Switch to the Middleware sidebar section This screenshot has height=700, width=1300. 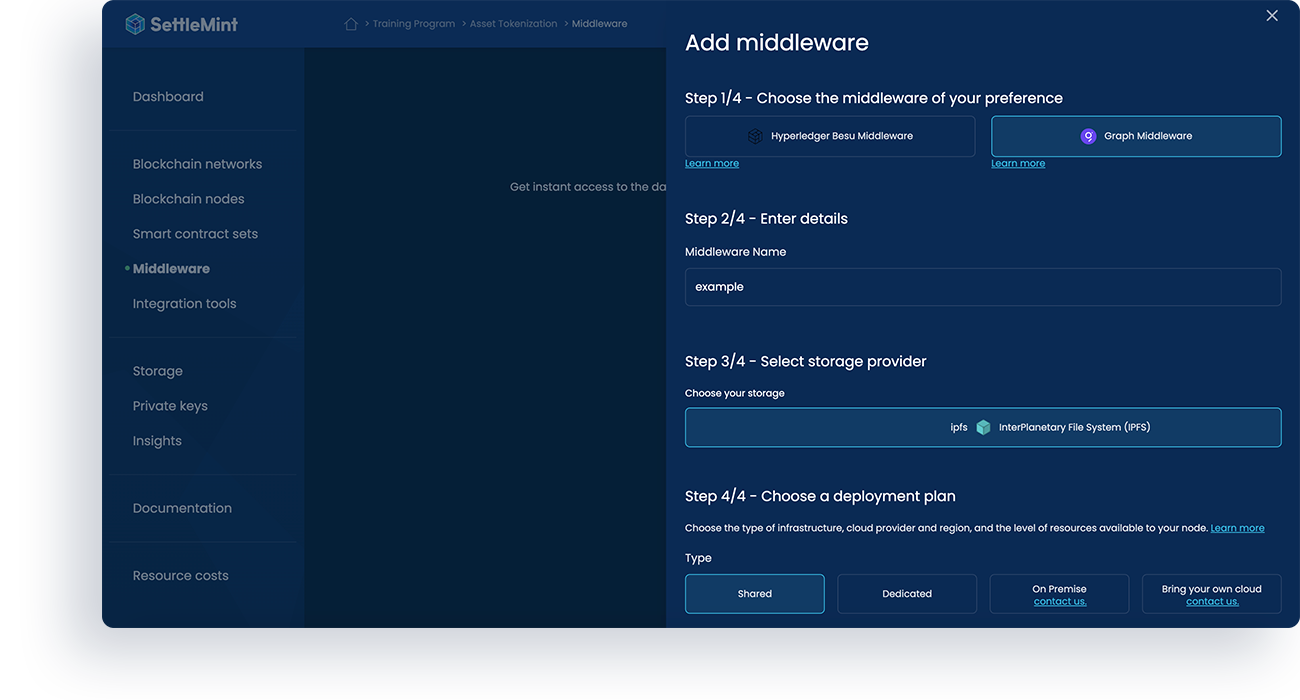pos(171,268)
